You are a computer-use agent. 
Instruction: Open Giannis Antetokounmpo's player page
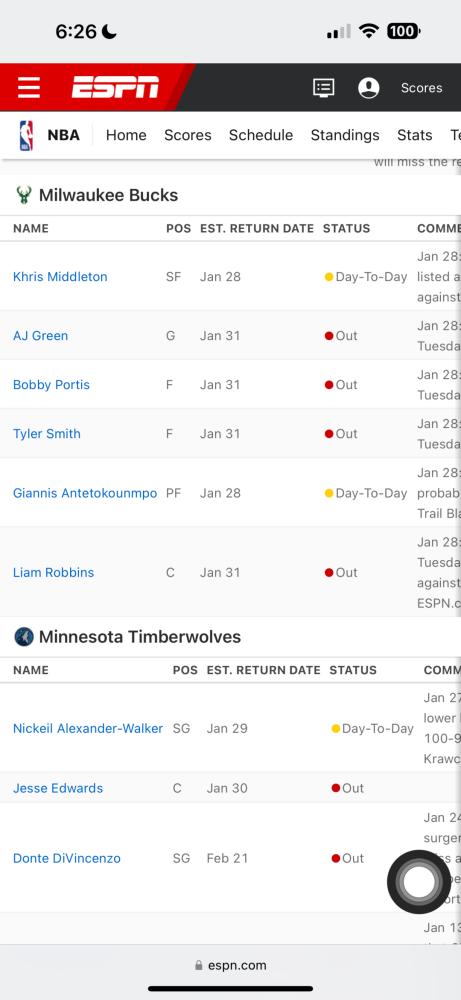tap(85, 493)
